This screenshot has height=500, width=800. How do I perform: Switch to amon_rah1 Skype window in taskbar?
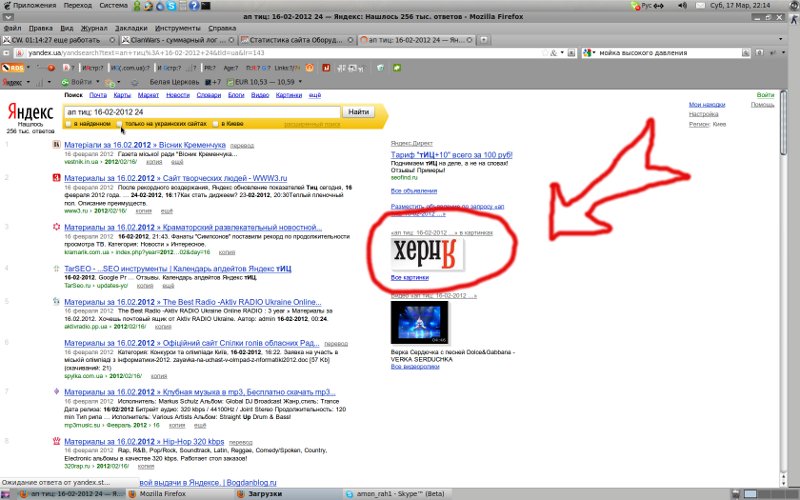pos(395,494)
